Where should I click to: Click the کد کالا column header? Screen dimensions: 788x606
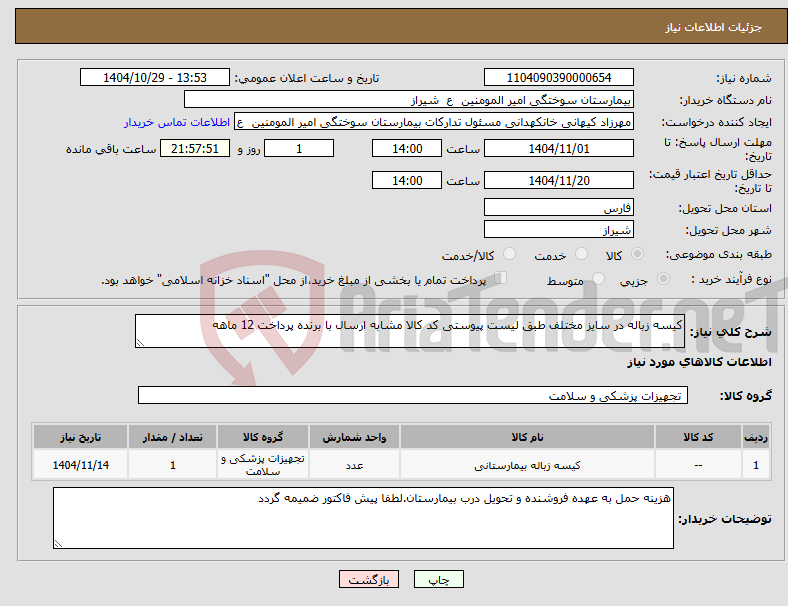tap(698, 437)
